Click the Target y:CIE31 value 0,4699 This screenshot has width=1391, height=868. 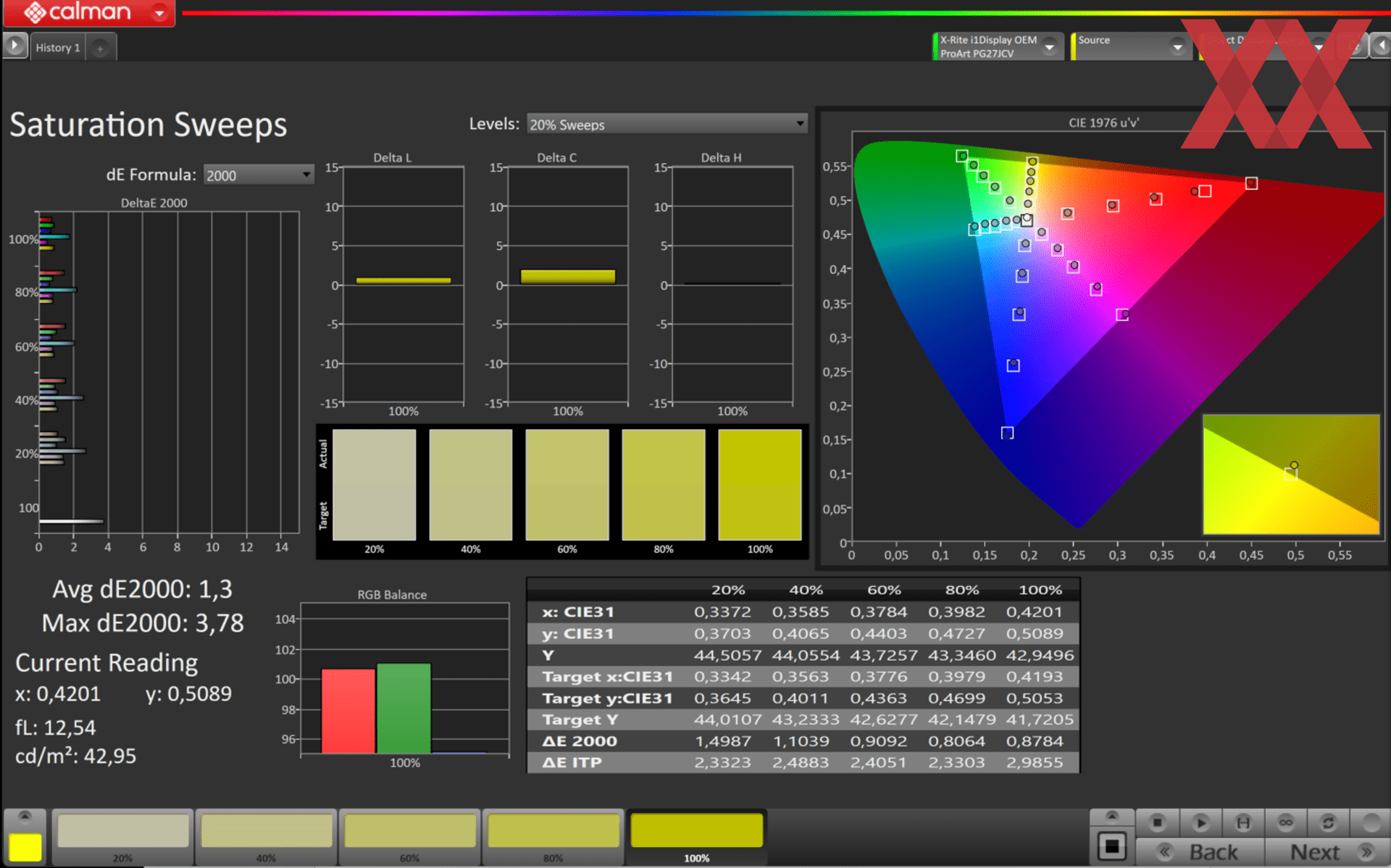[956, 698]
